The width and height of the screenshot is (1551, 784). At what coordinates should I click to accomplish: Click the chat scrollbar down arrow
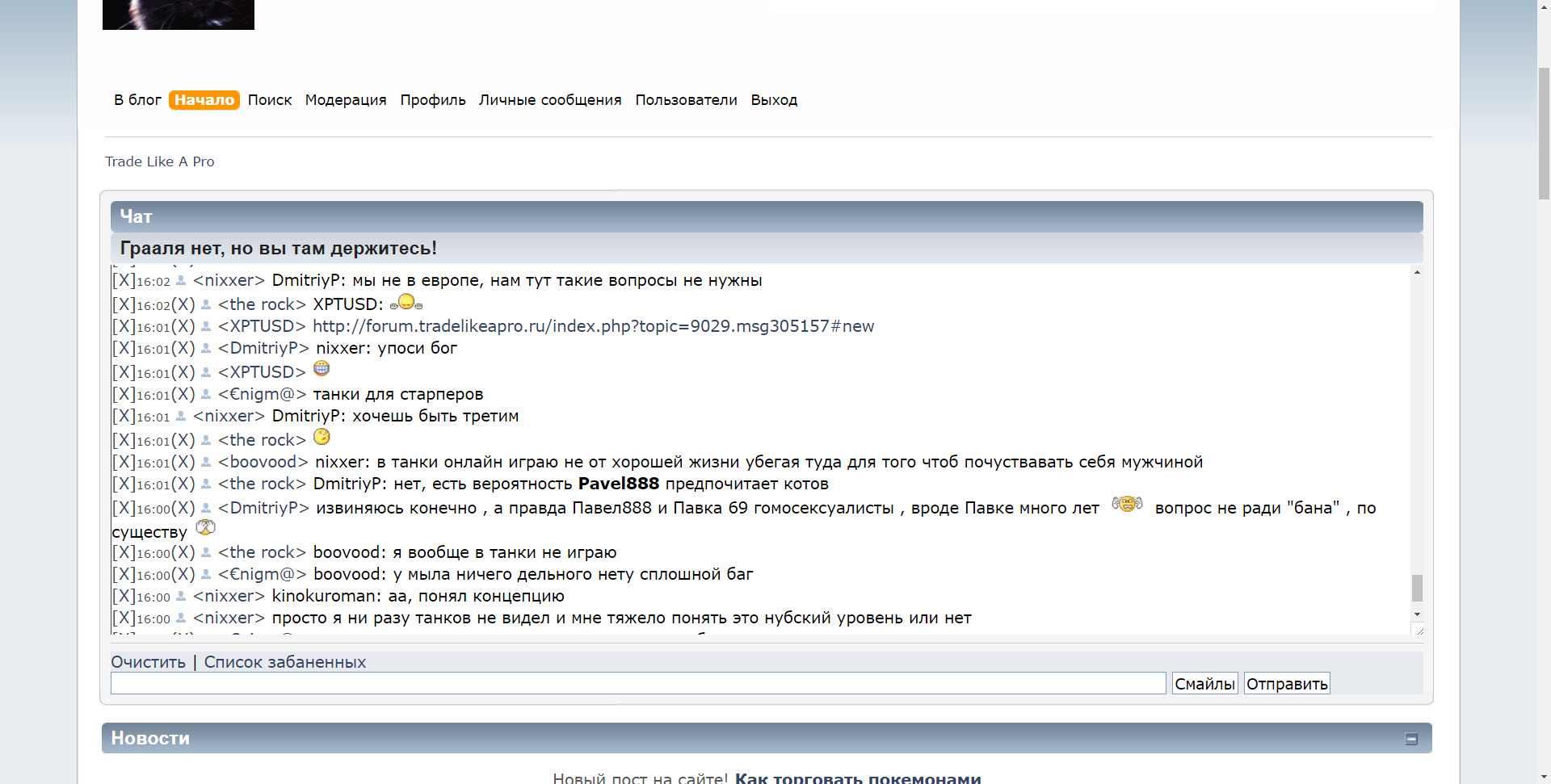tap(1417, 614)
